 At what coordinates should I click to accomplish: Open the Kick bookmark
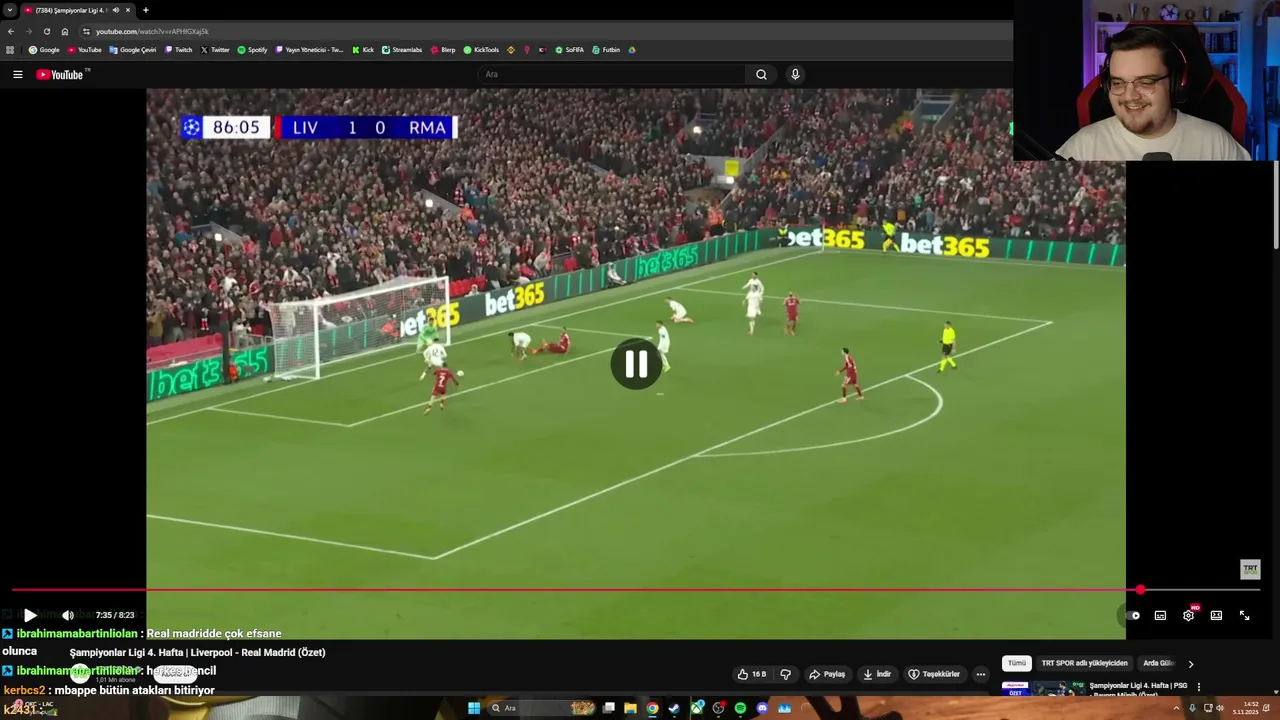coord(363,50)
